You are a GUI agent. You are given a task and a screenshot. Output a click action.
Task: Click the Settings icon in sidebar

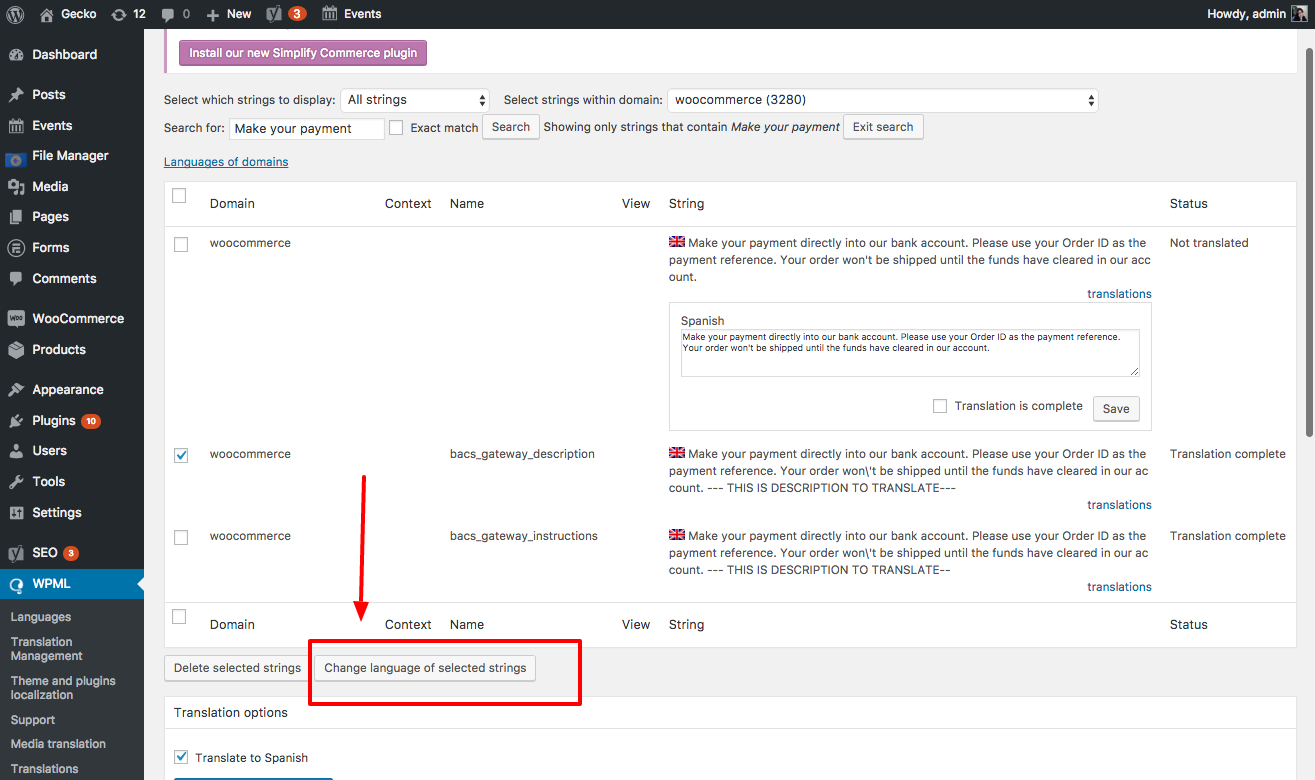click(16, 513)
